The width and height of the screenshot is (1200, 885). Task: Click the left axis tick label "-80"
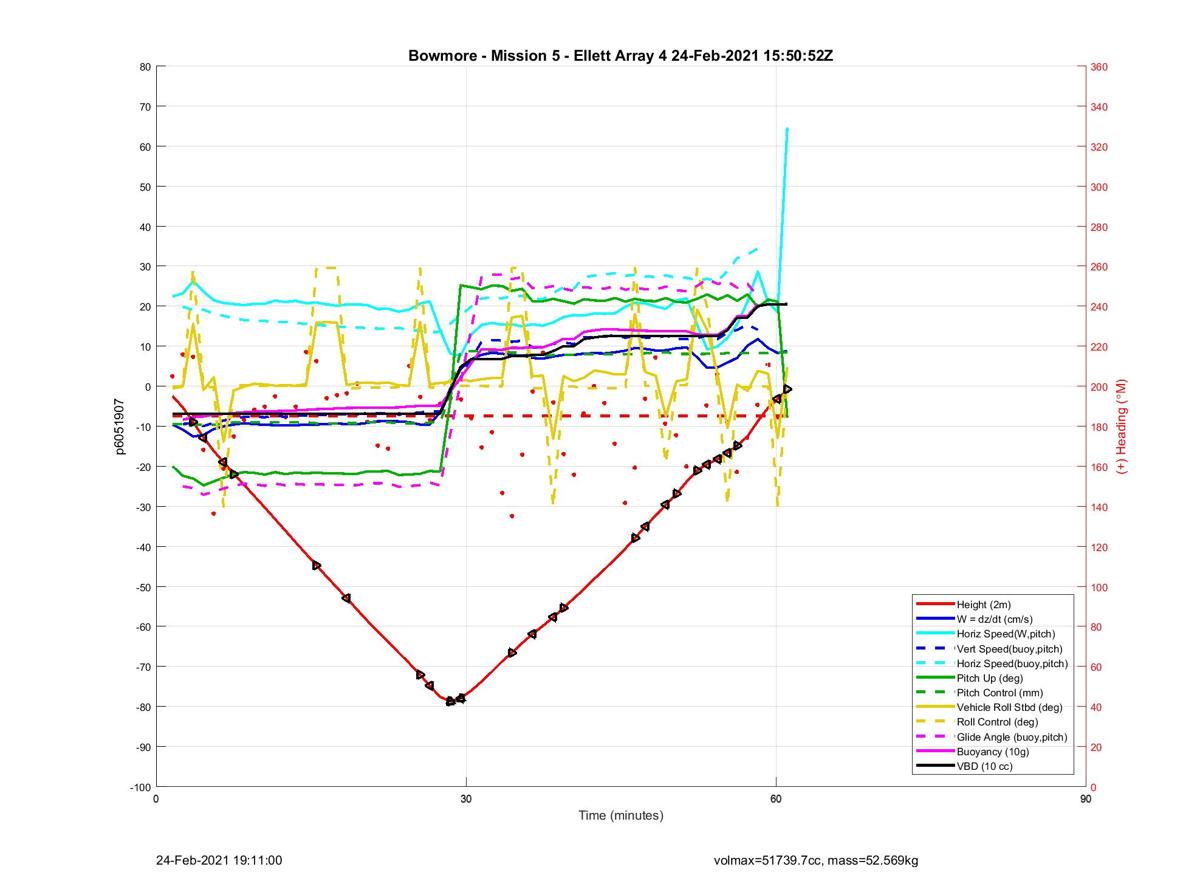(x=142, y=707)
